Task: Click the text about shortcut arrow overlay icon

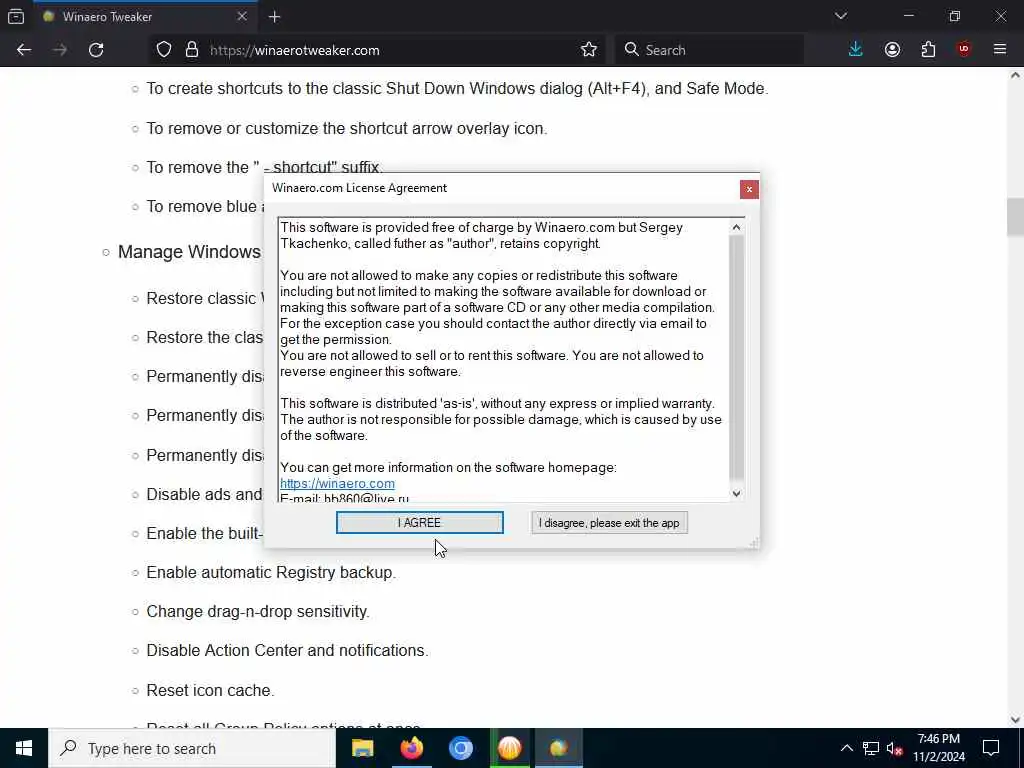Action: click(x=347, y=128)
